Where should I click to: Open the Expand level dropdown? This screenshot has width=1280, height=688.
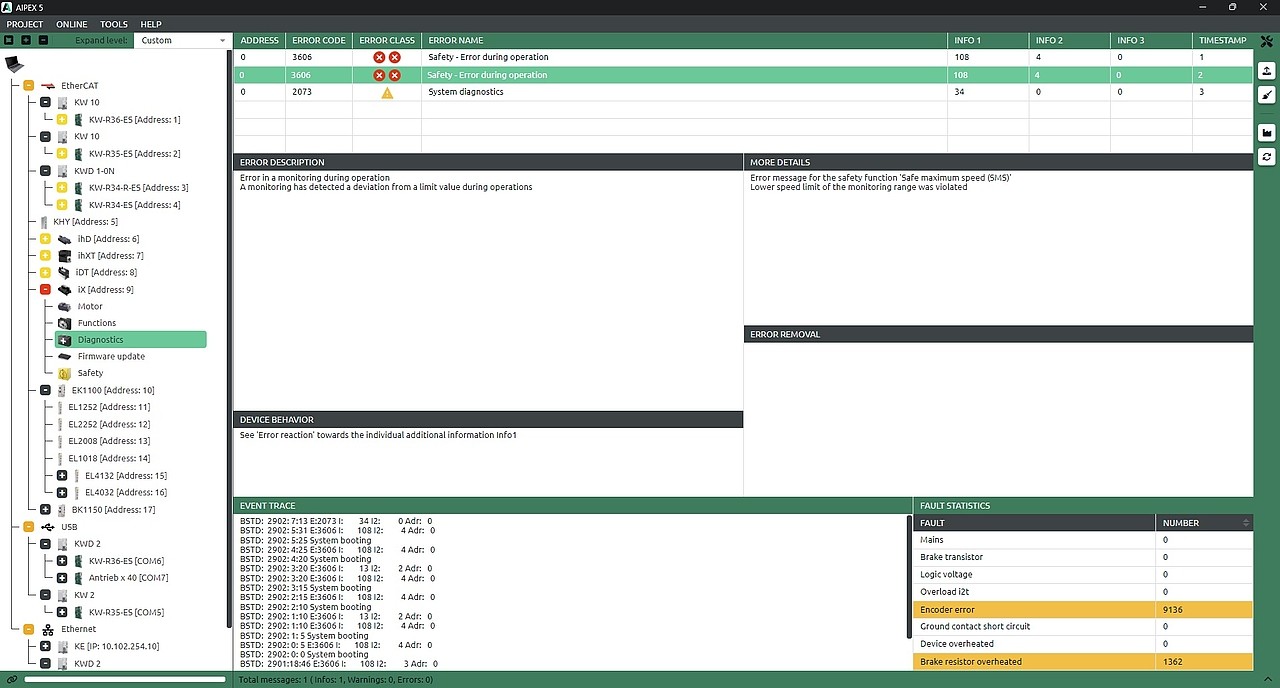coord(183,40)
